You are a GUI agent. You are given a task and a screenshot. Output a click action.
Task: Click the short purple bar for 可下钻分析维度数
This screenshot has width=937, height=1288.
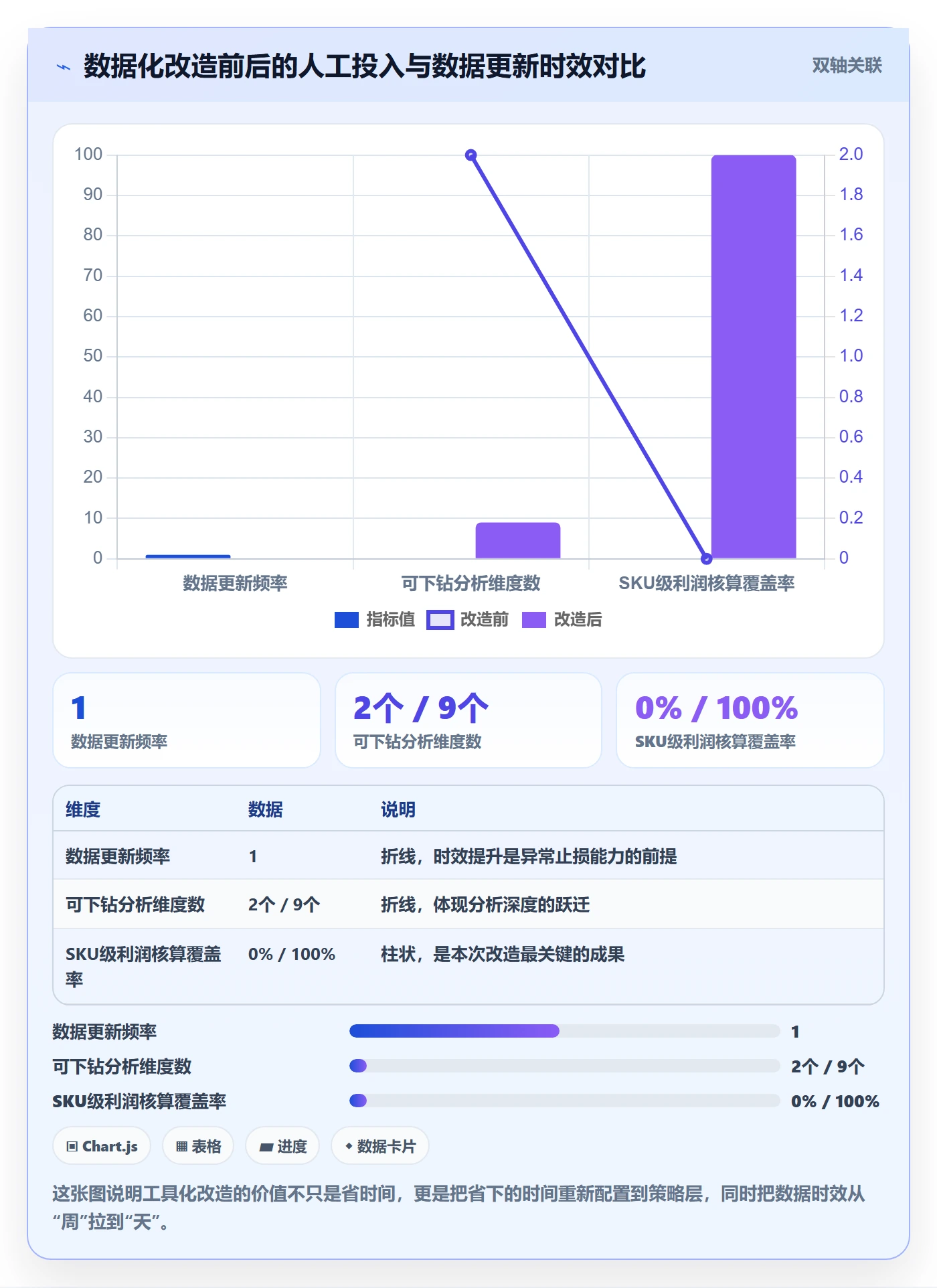pos(518,540)
